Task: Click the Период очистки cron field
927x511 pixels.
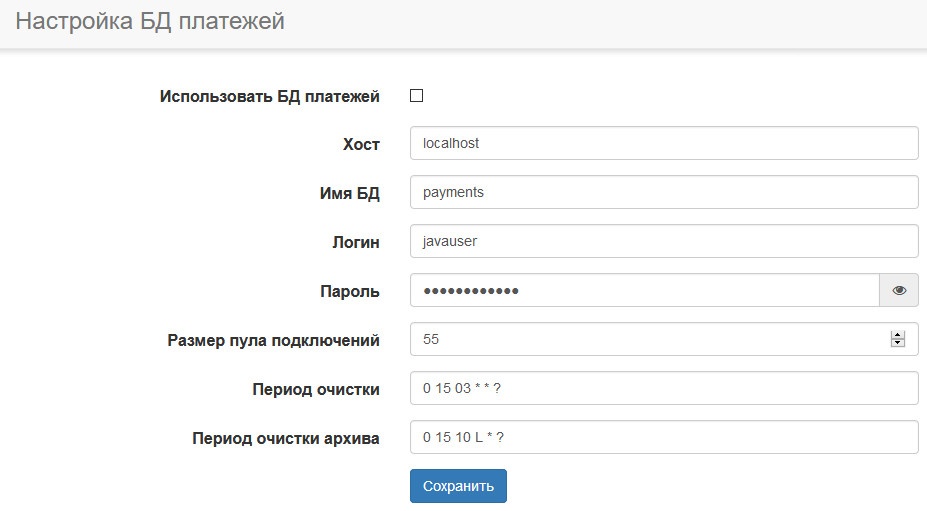Action: 663,389
